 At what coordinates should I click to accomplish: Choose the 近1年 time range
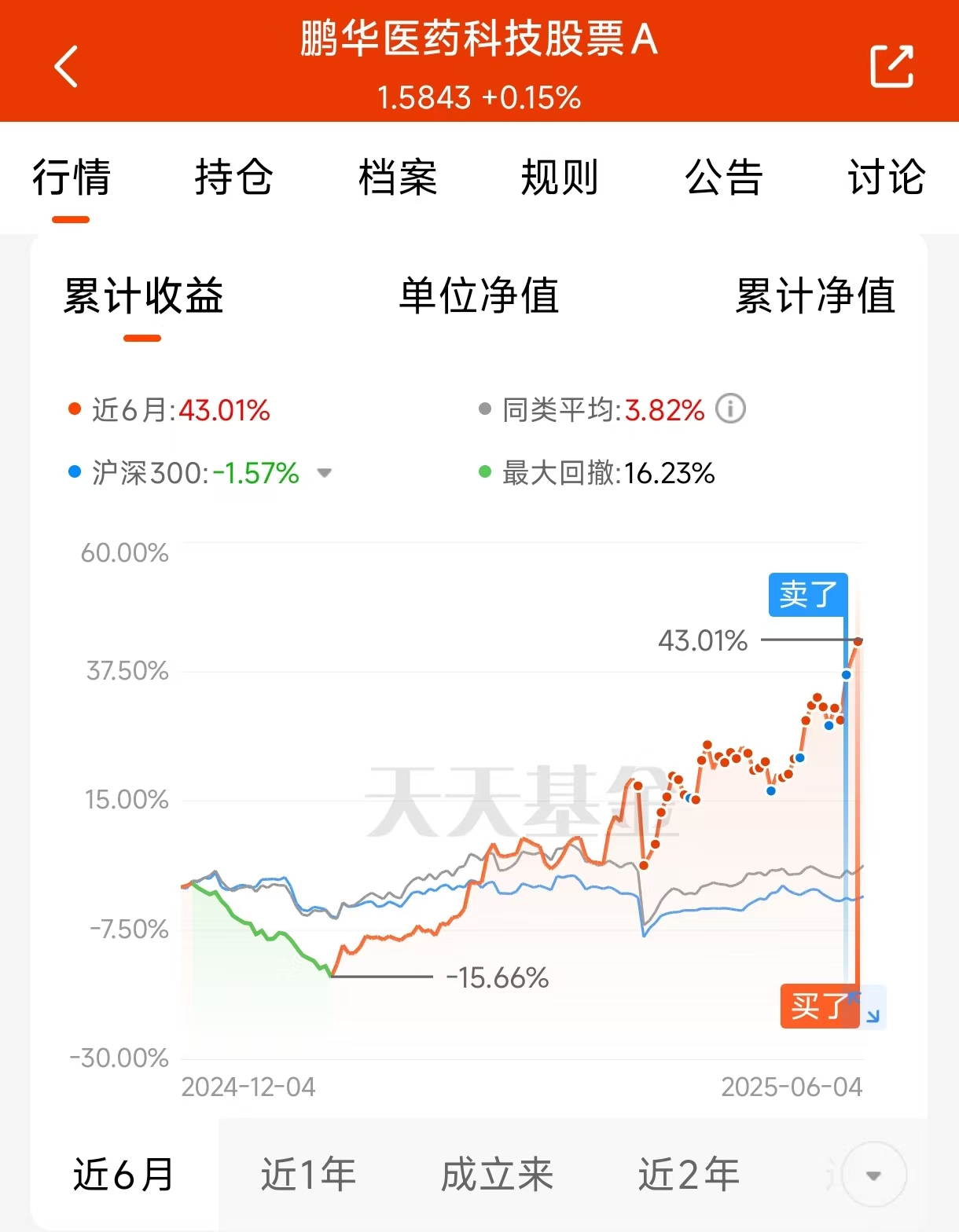point(308,1175)
